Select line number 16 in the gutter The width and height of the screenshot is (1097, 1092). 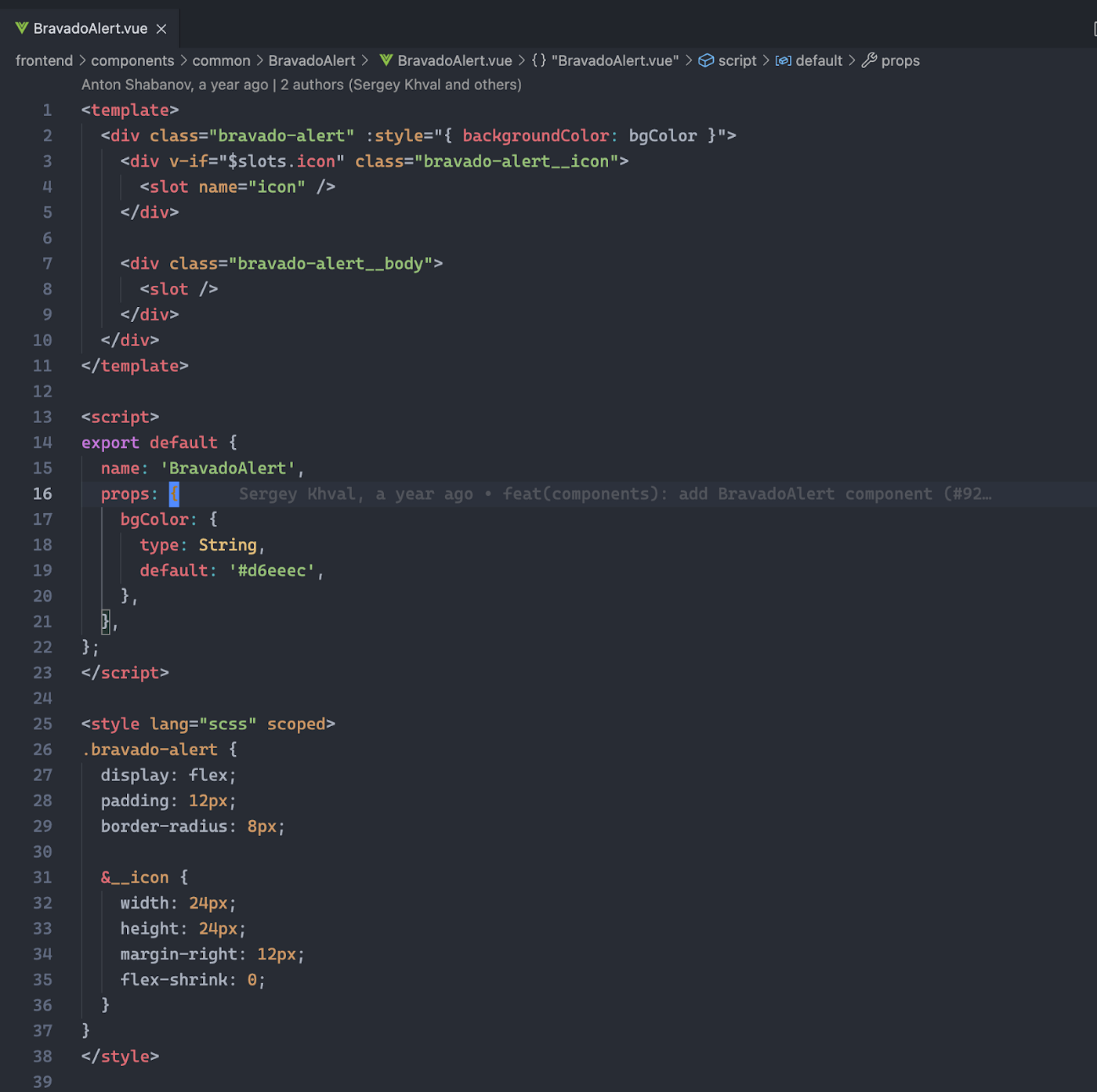pos(42,494)
